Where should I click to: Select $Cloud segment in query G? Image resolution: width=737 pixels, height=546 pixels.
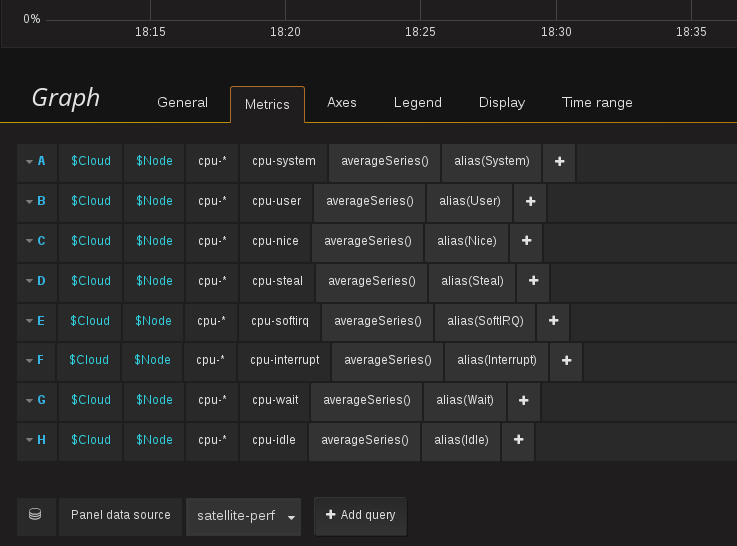pos(91,400)
